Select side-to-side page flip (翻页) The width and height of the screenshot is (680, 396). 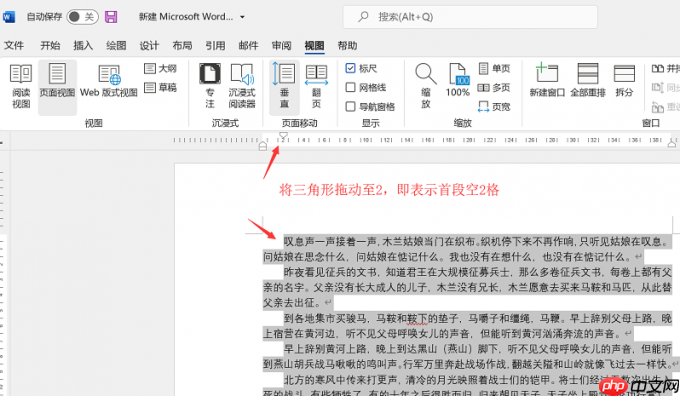click(317, 86)
